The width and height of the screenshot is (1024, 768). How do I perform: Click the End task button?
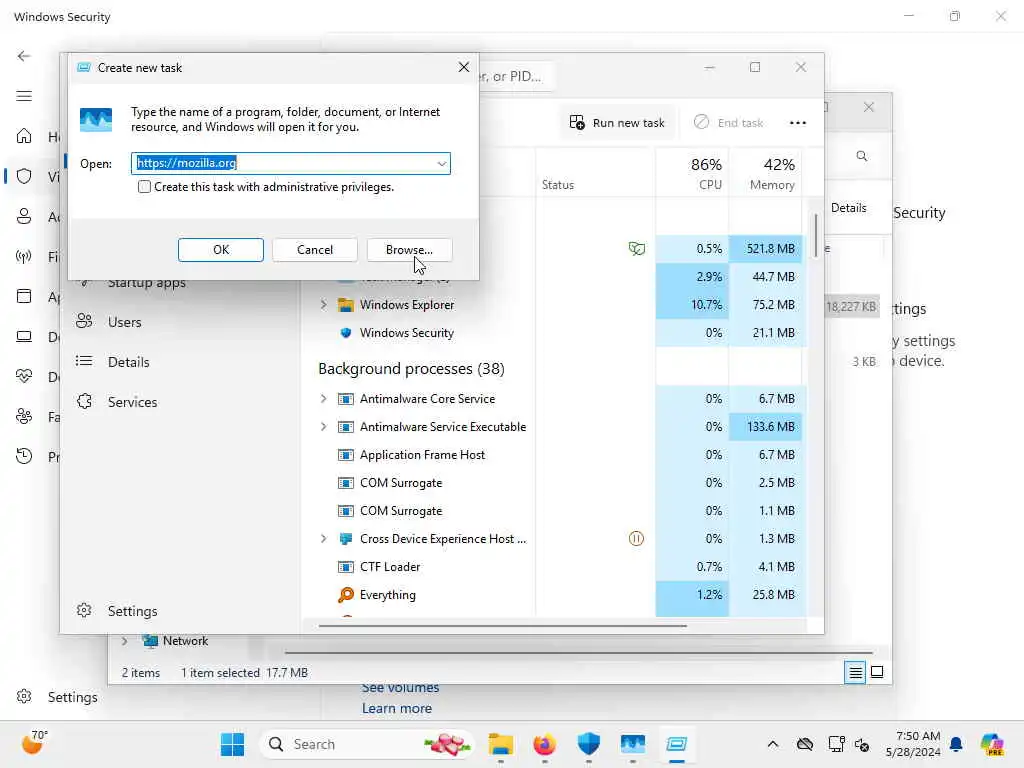tap(728, 123)
